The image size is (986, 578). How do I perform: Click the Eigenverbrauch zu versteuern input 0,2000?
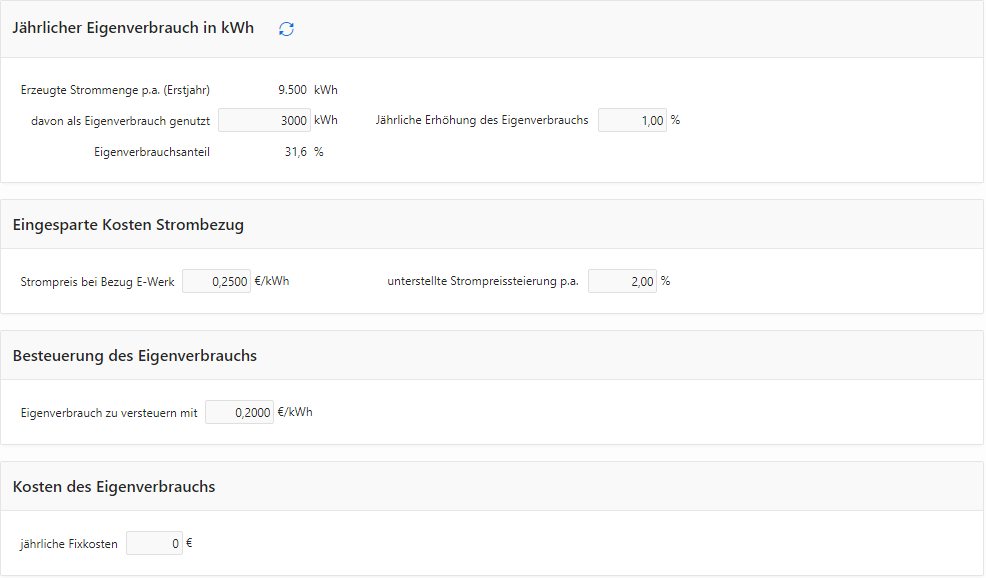click(239, 412)
